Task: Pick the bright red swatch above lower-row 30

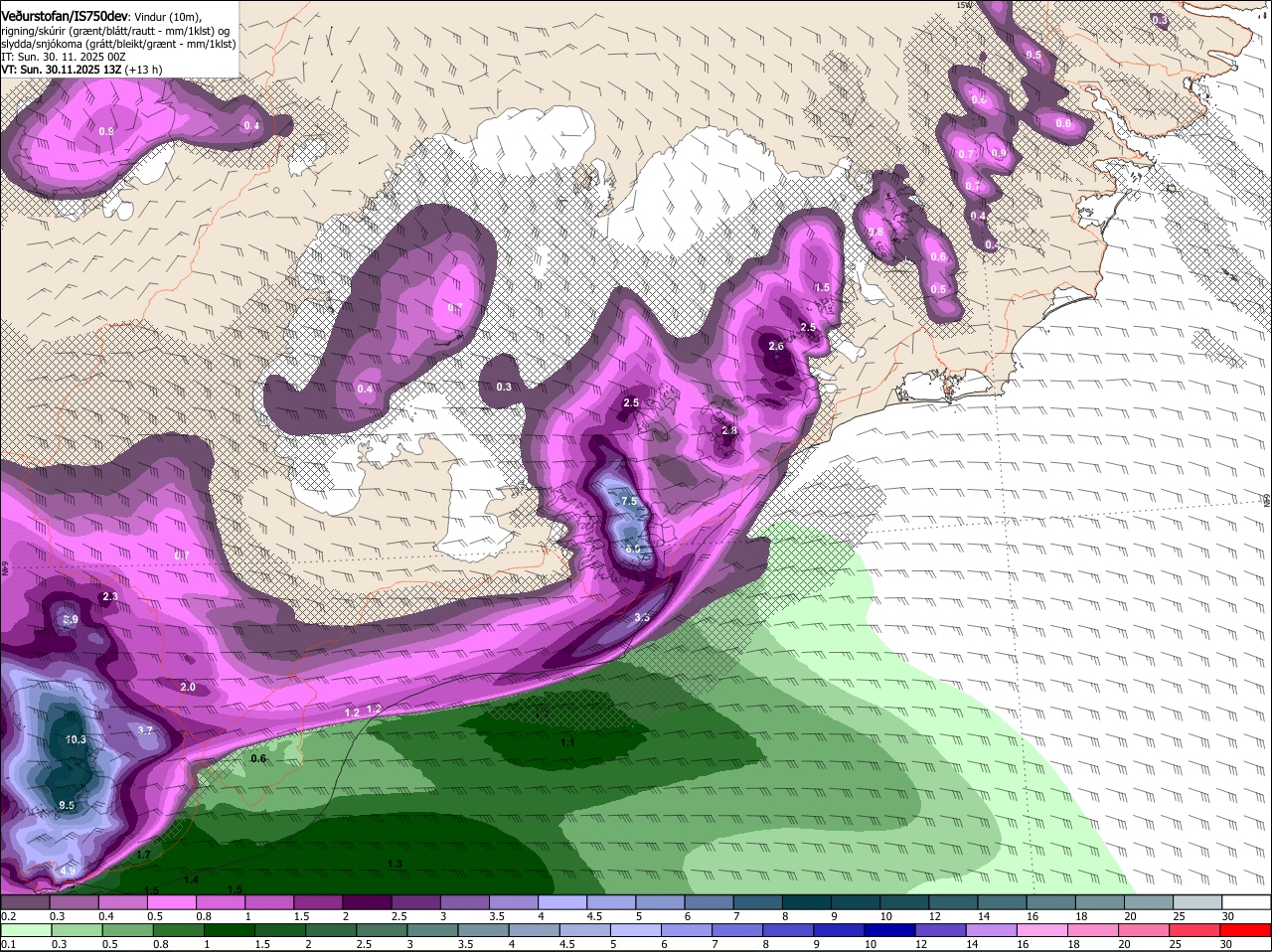Action: click(x=1245, y=930)
